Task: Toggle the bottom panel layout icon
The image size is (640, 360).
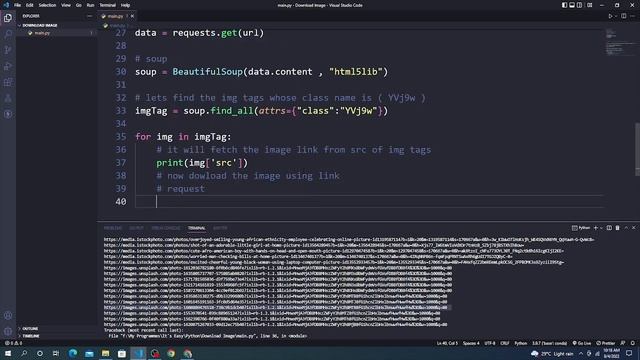Action: pos(572,5)
